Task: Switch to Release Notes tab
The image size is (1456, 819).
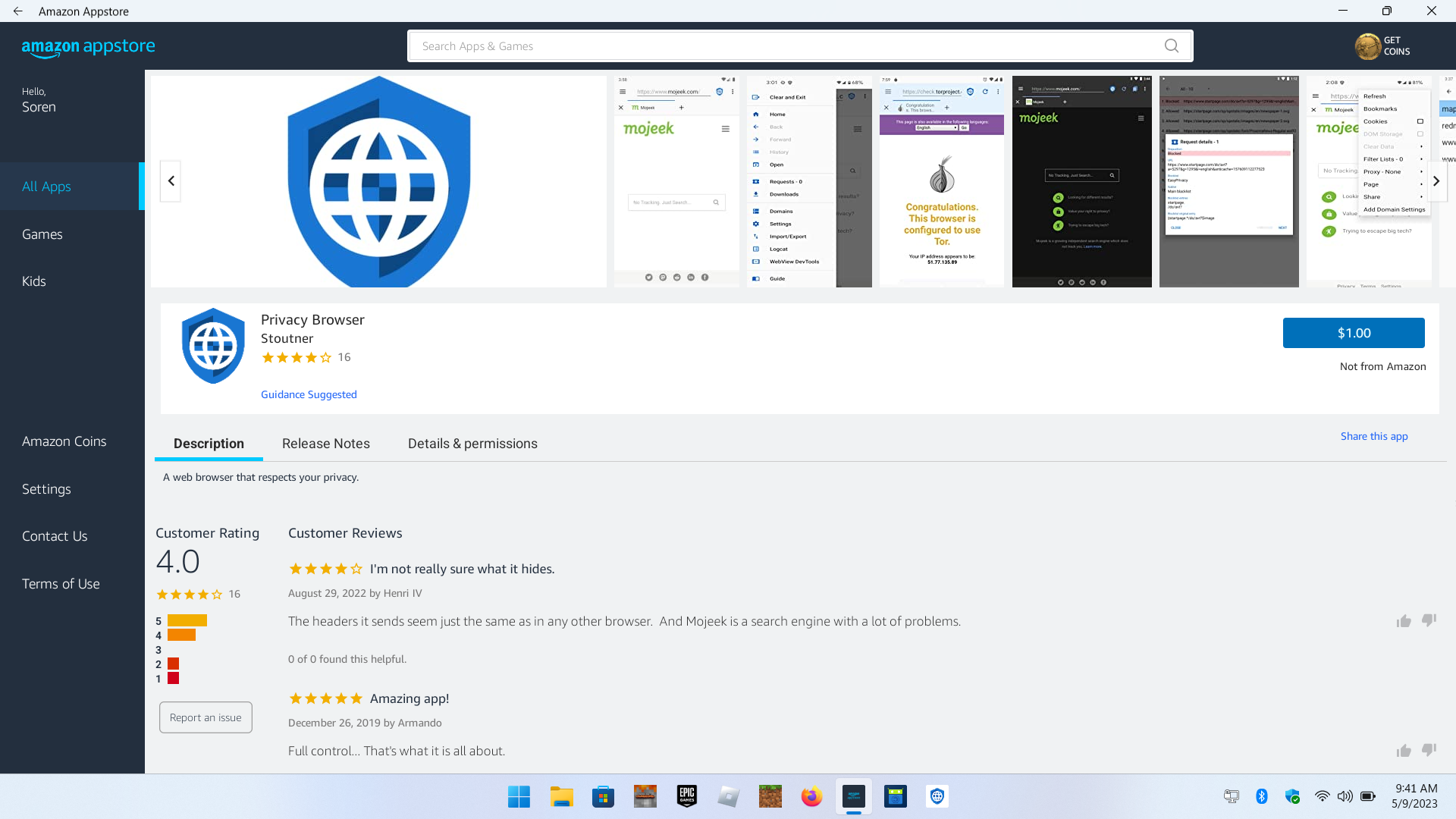Action: (326, 444)
